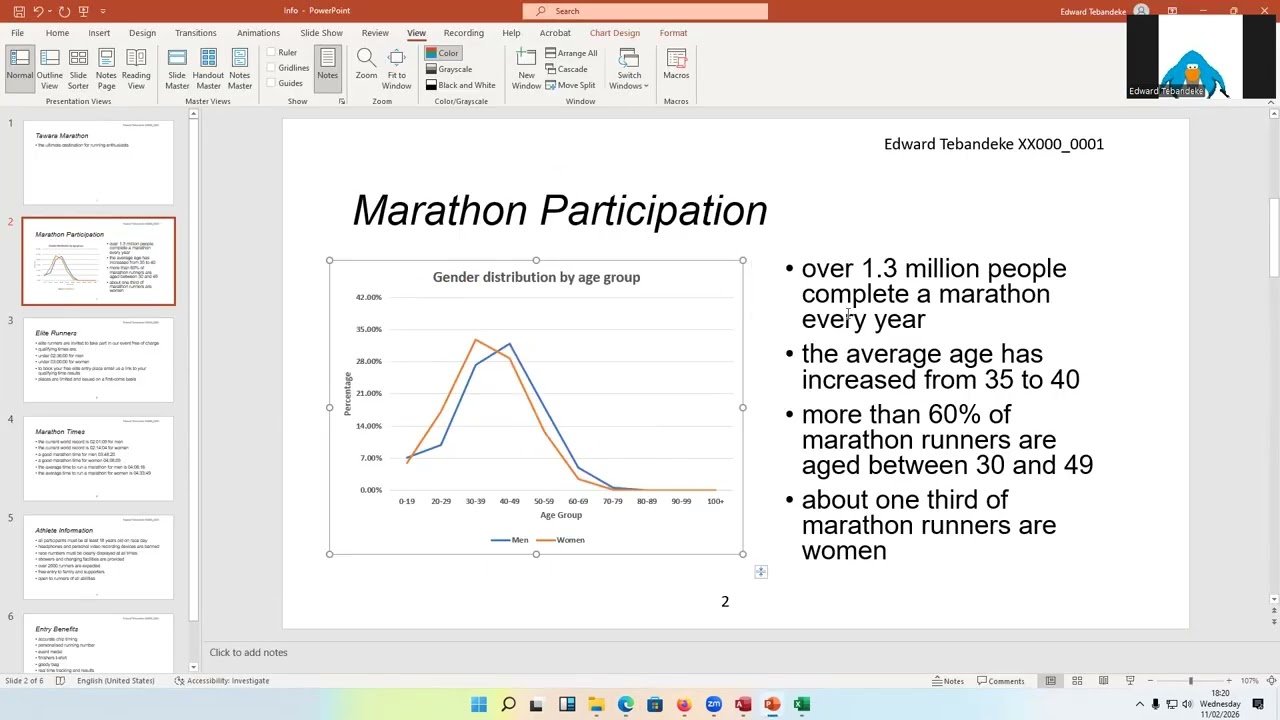Click the chart title Gender distribution by age group
This screenshot has height=720, width=1280.
coord(536,277)
